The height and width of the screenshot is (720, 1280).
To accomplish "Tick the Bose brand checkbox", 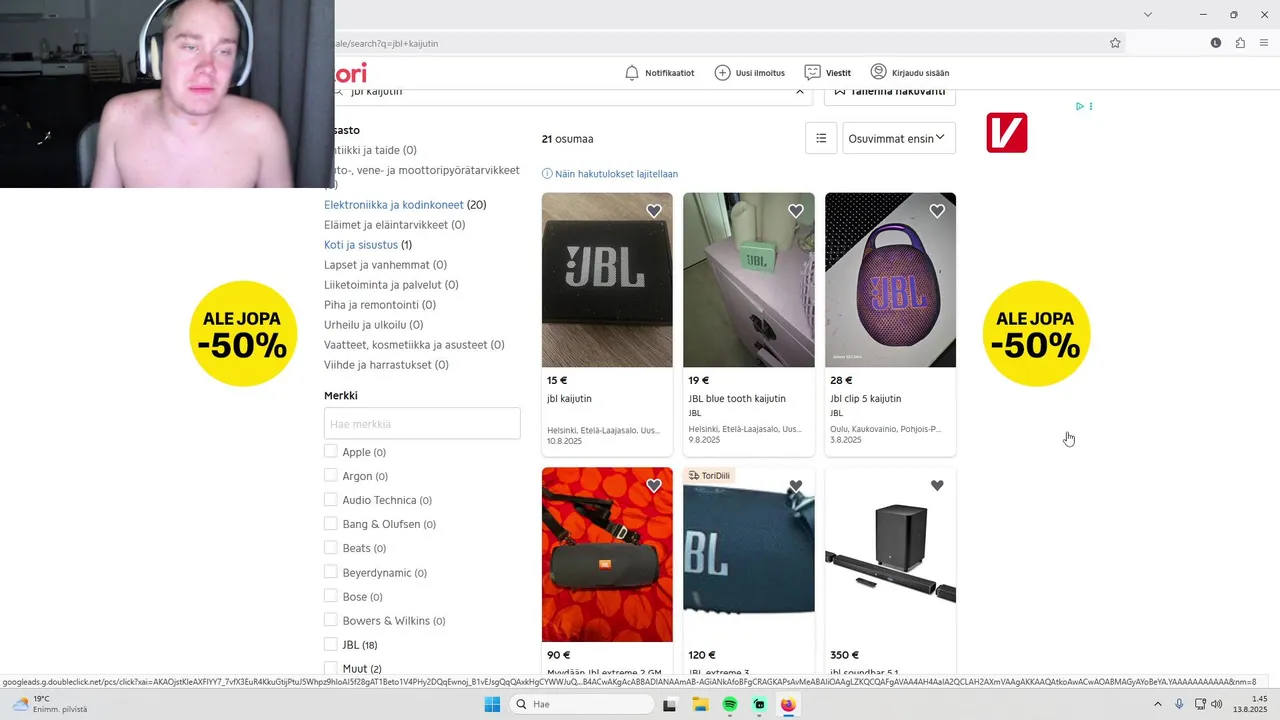I will [x=331, y=596].
